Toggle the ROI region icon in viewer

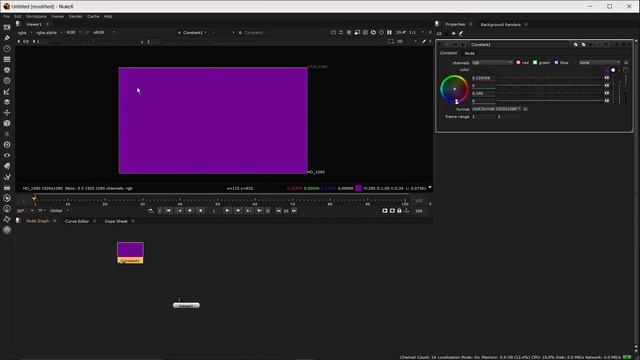391,42
